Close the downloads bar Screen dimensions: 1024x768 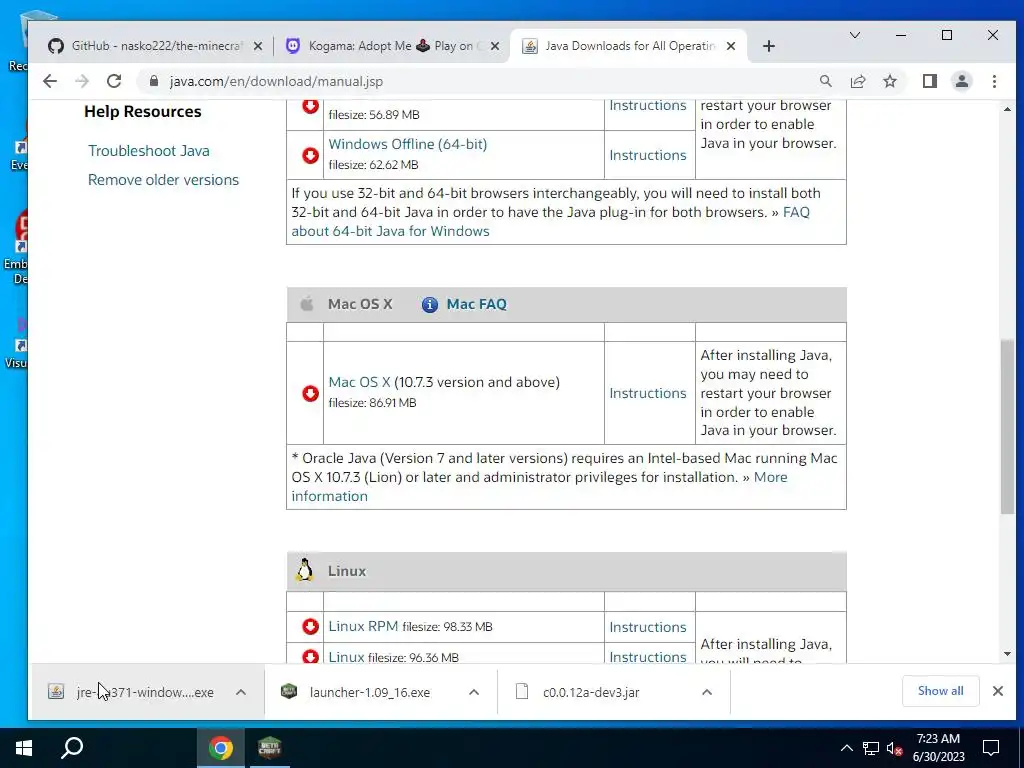tap(997, 691)
